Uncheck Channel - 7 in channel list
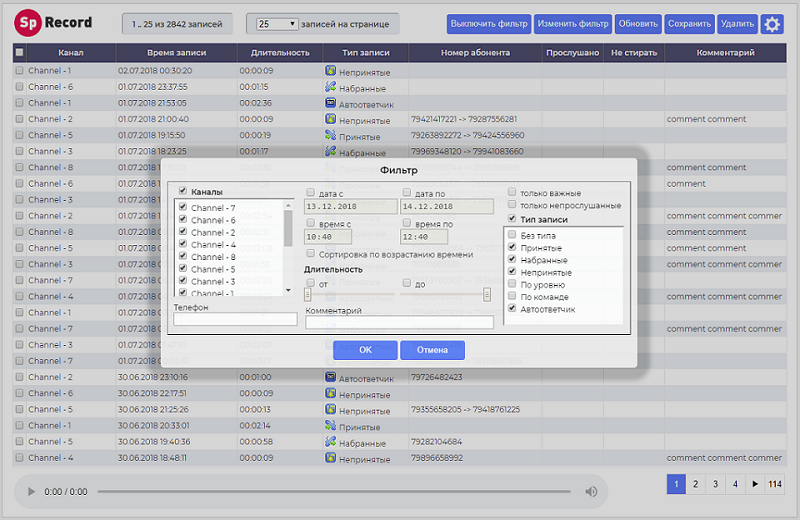Image resolution: width=800 pixels, height=520 pixels. click(x=182, y=207)
